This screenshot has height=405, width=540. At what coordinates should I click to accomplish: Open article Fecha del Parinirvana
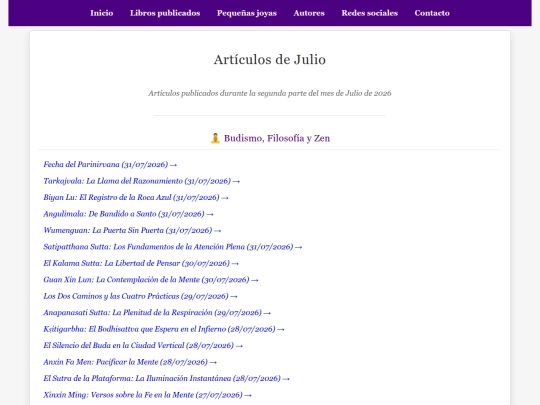click(110, 165)
